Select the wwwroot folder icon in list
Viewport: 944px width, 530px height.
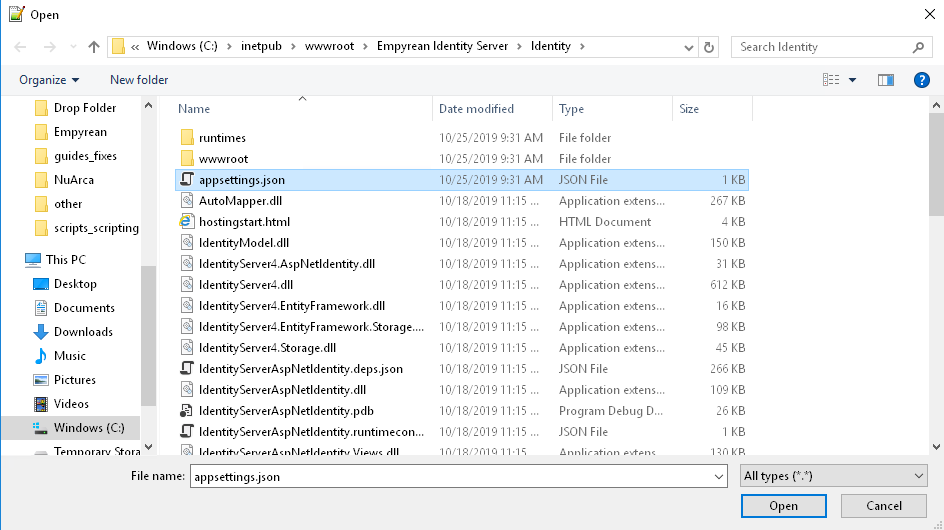[187, 158]
